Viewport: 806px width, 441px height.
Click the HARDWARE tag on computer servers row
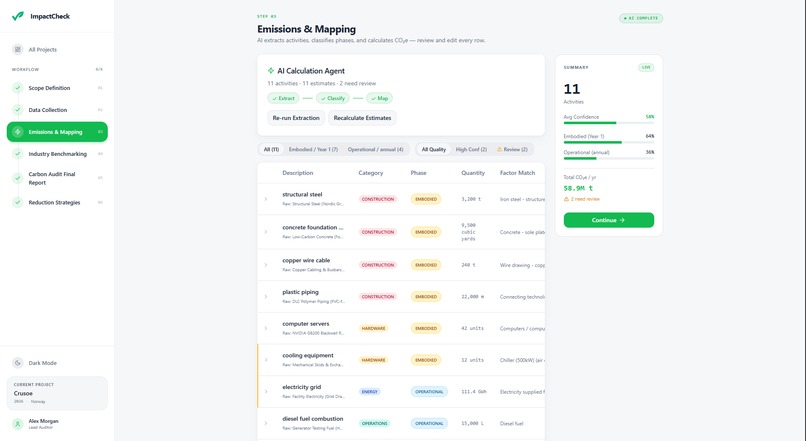[373, 328]
